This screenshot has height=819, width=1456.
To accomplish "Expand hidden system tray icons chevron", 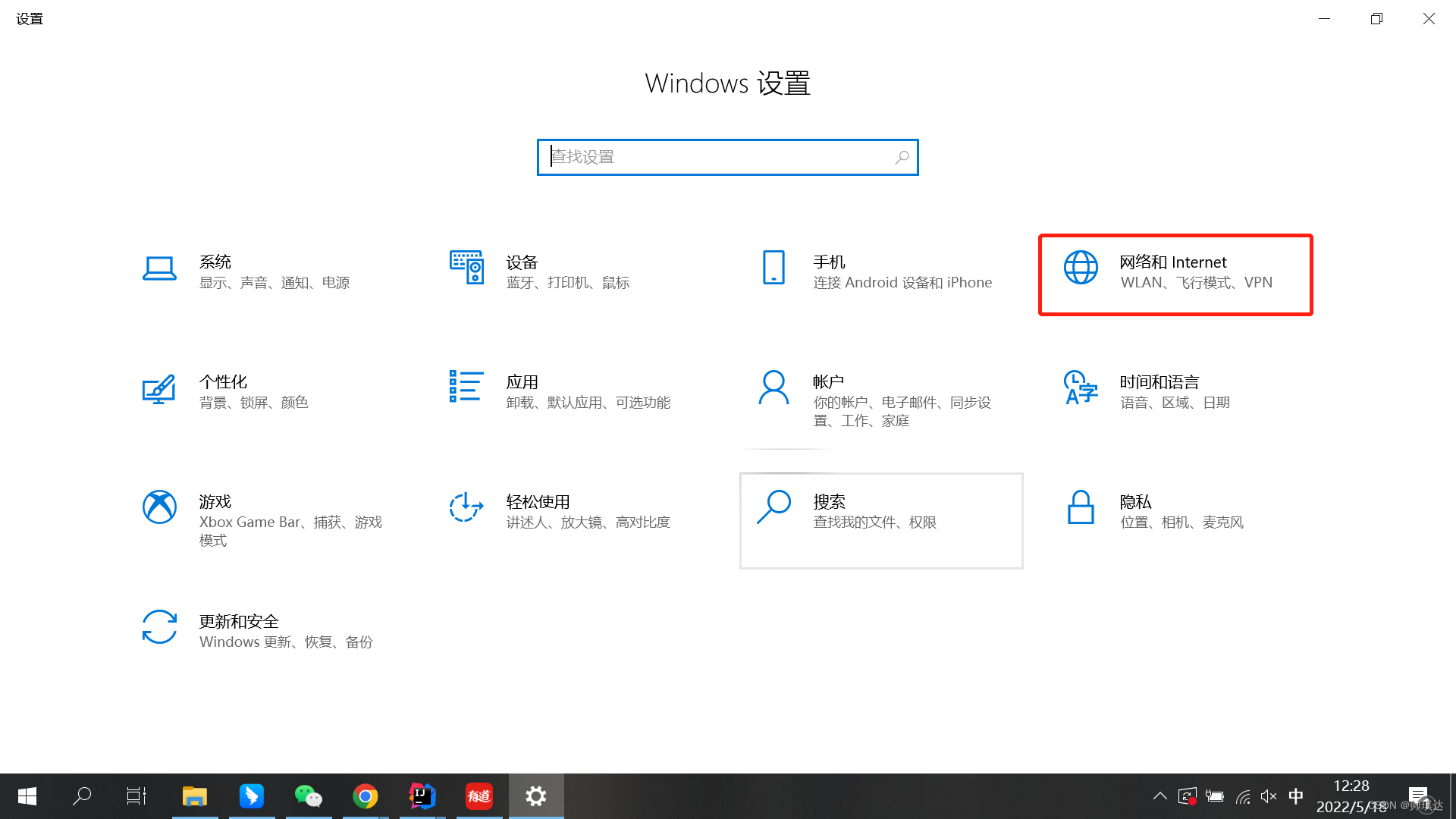I will [x=1159, y=796].
